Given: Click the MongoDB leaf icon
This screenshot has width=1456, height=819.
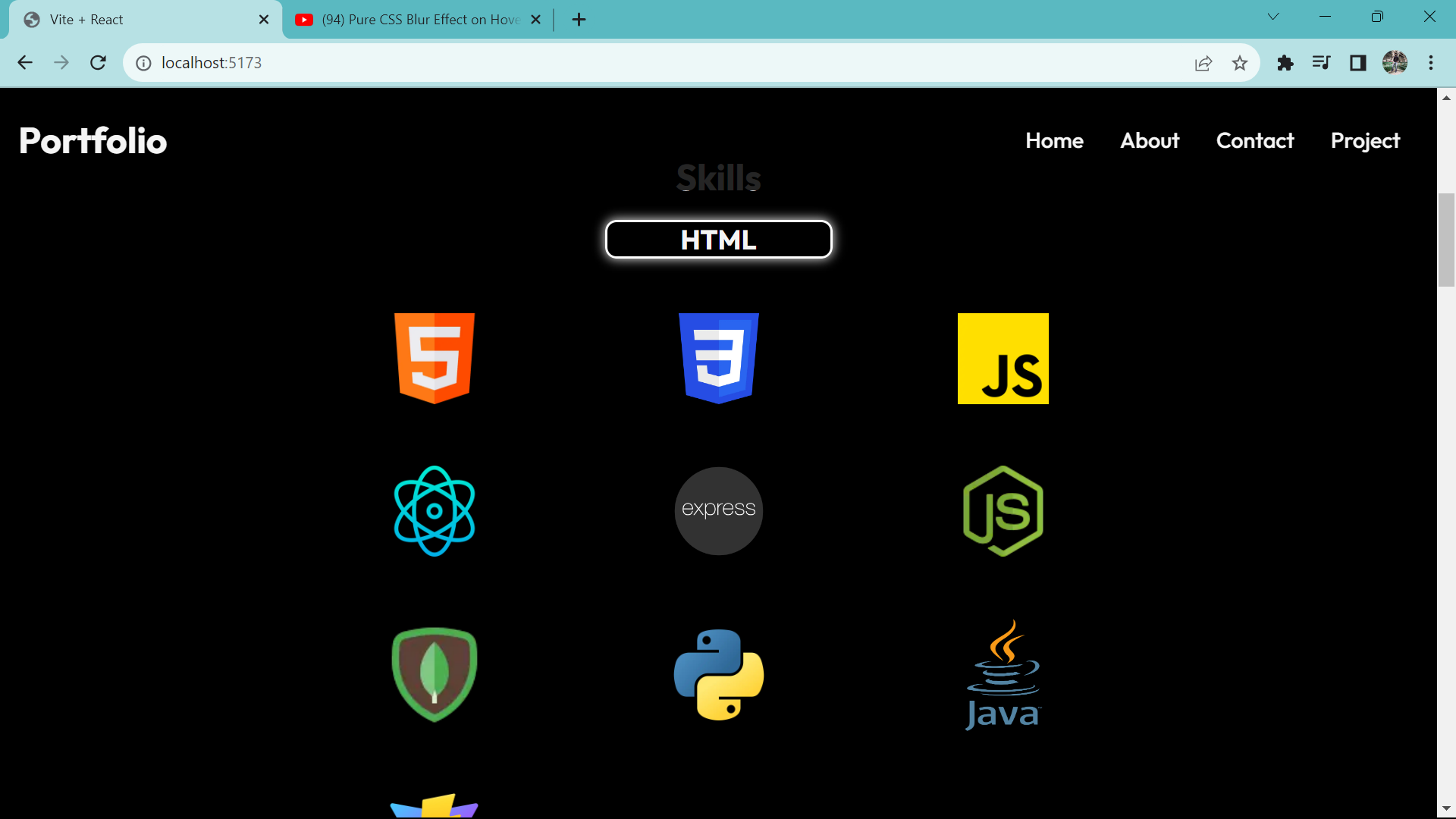Looking at the screenshot, I should tap(434, 673).
